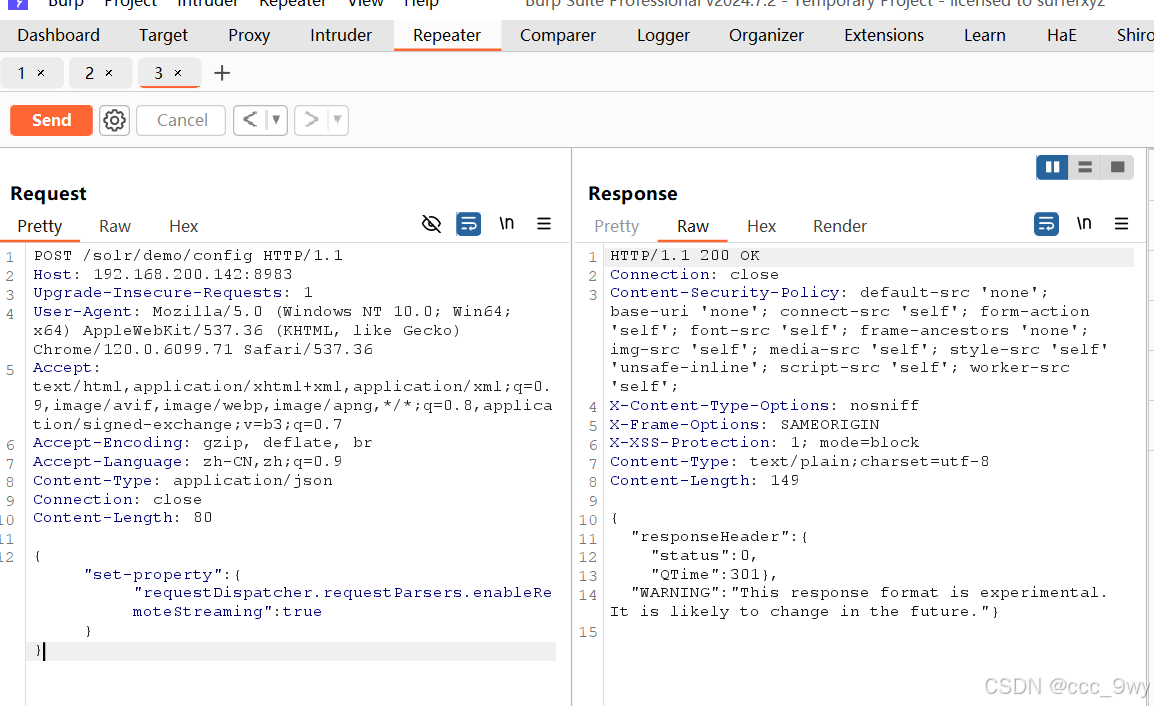Click X-Frame-Options: SAMEORIGIN header
This screenshot has width=1154, height=706.
744,425
